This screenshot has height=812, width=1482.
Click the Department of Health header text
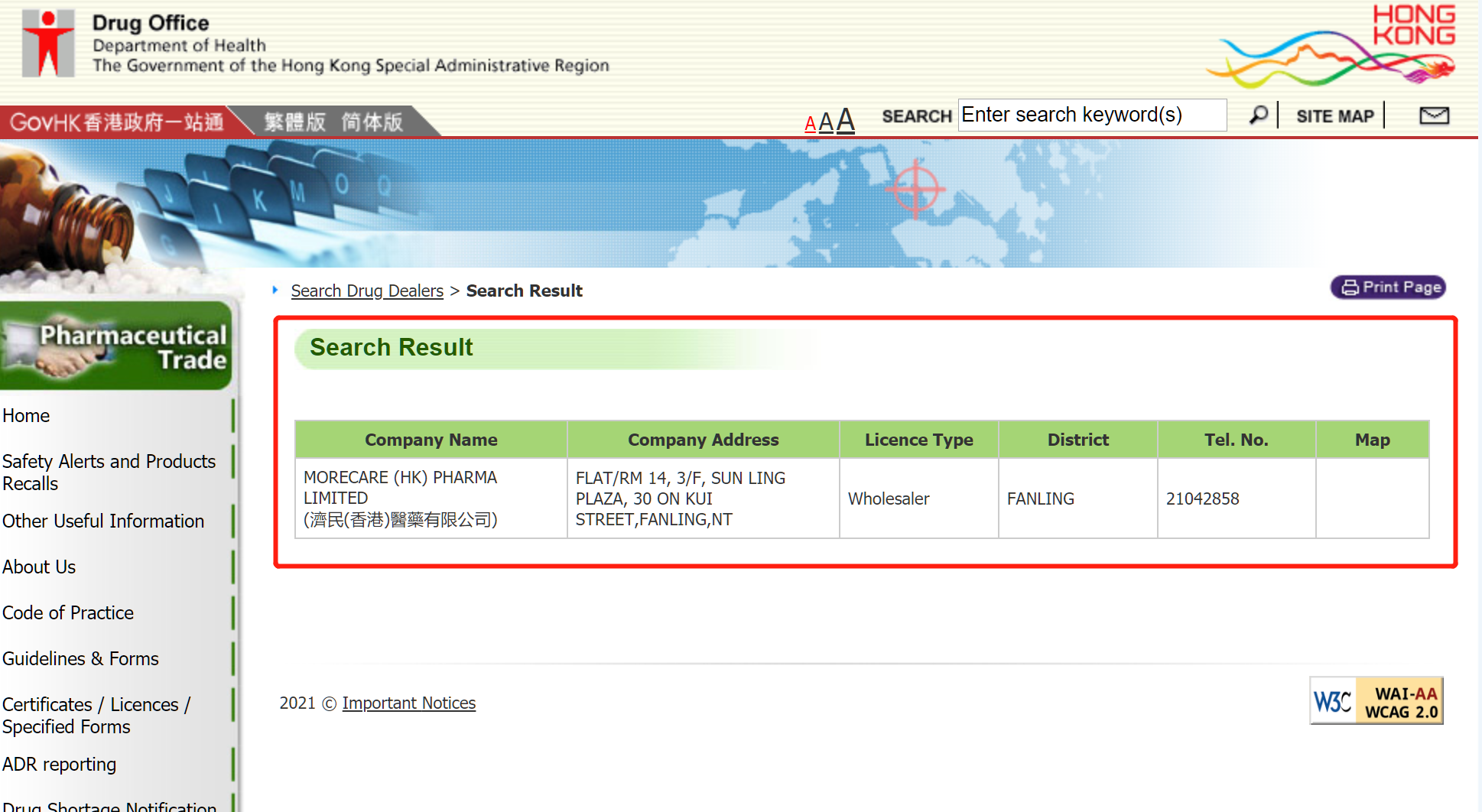click(x=179, y=46)
